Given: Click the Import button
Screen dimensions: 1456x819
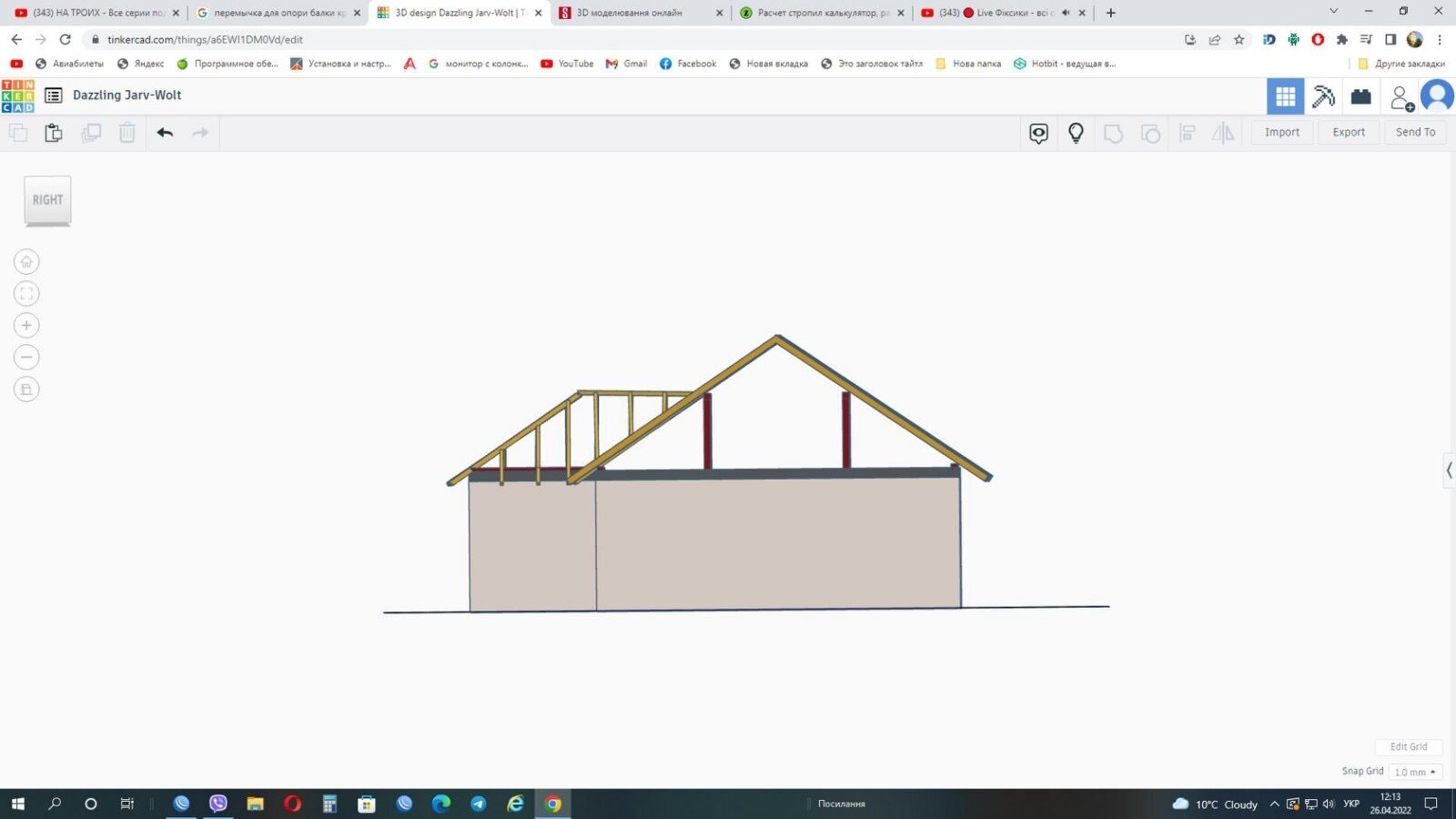Looking at the screenshot, I should click(1282, 132).
